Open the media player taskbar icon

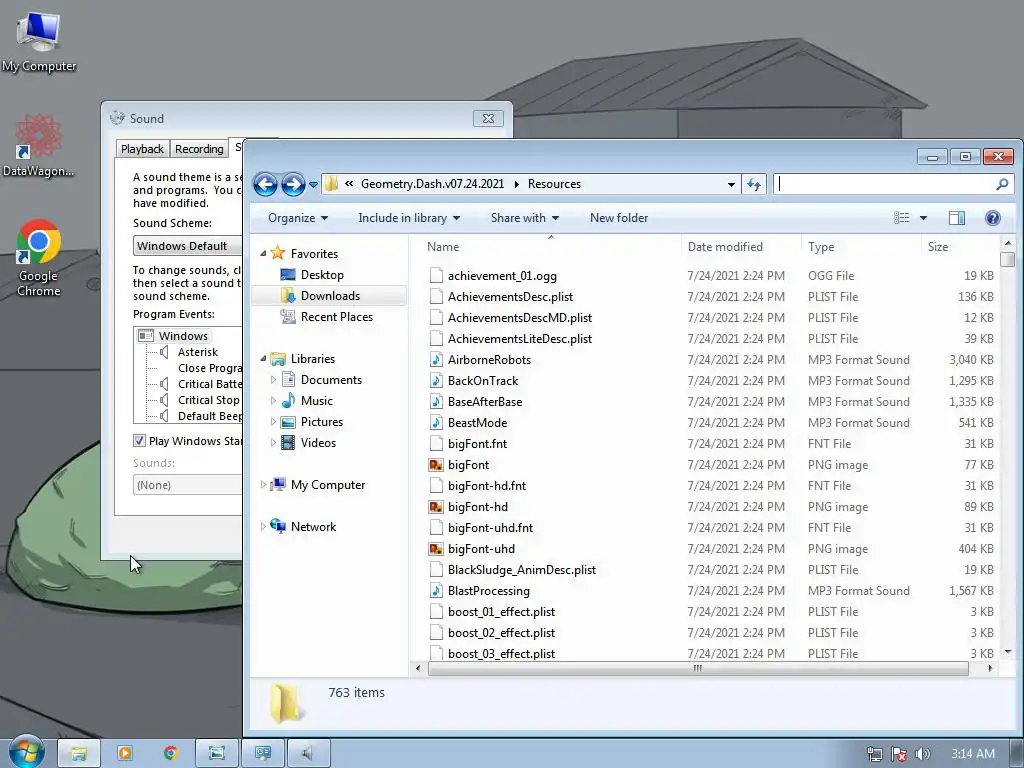125,753
